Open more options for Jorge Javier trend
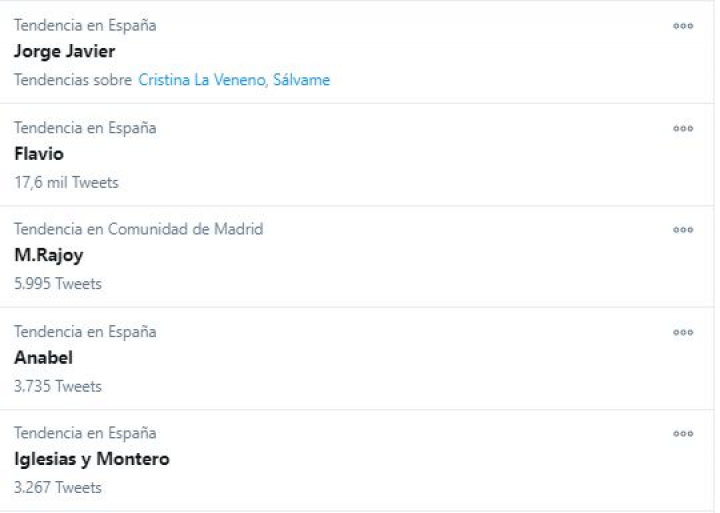The height and width of the screenshot is (513, 720). (683, 27)
